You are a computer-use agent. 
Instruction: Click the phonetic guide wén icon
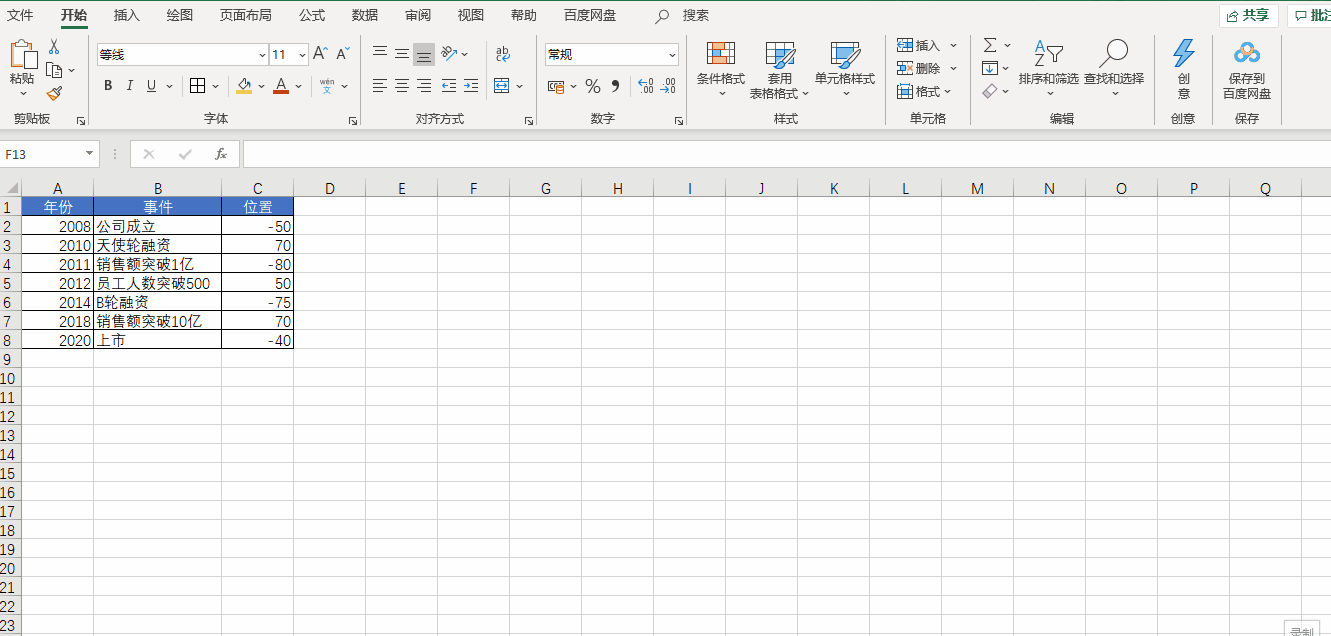pyautogui.click(x=327, y=86)
